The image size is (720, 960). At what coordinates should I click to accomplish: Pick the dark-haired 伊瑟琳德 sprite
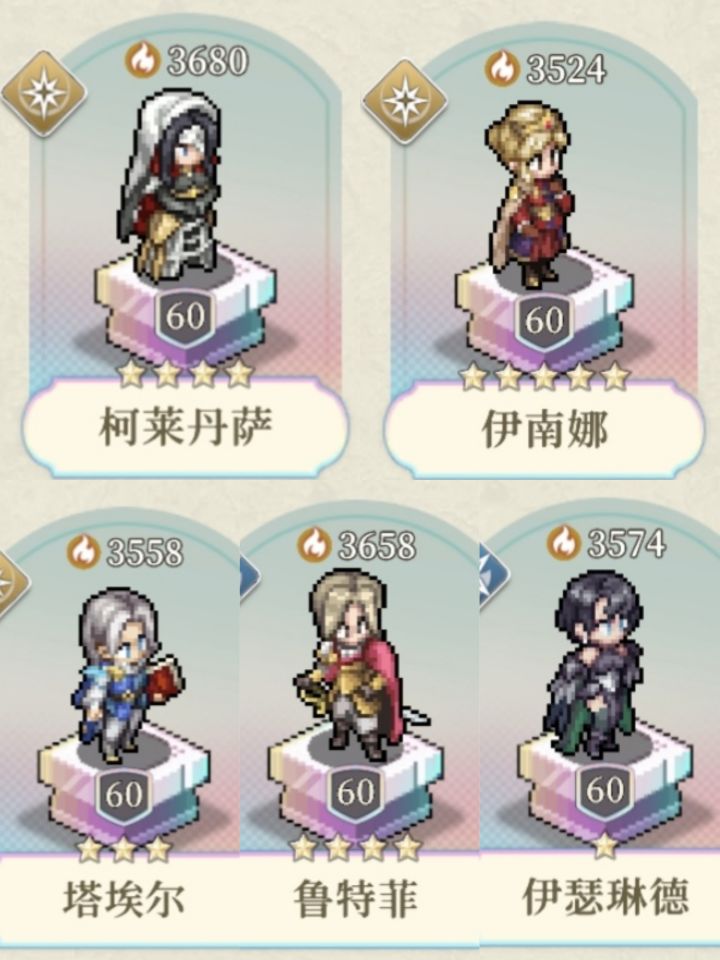[x=594, y=666]
